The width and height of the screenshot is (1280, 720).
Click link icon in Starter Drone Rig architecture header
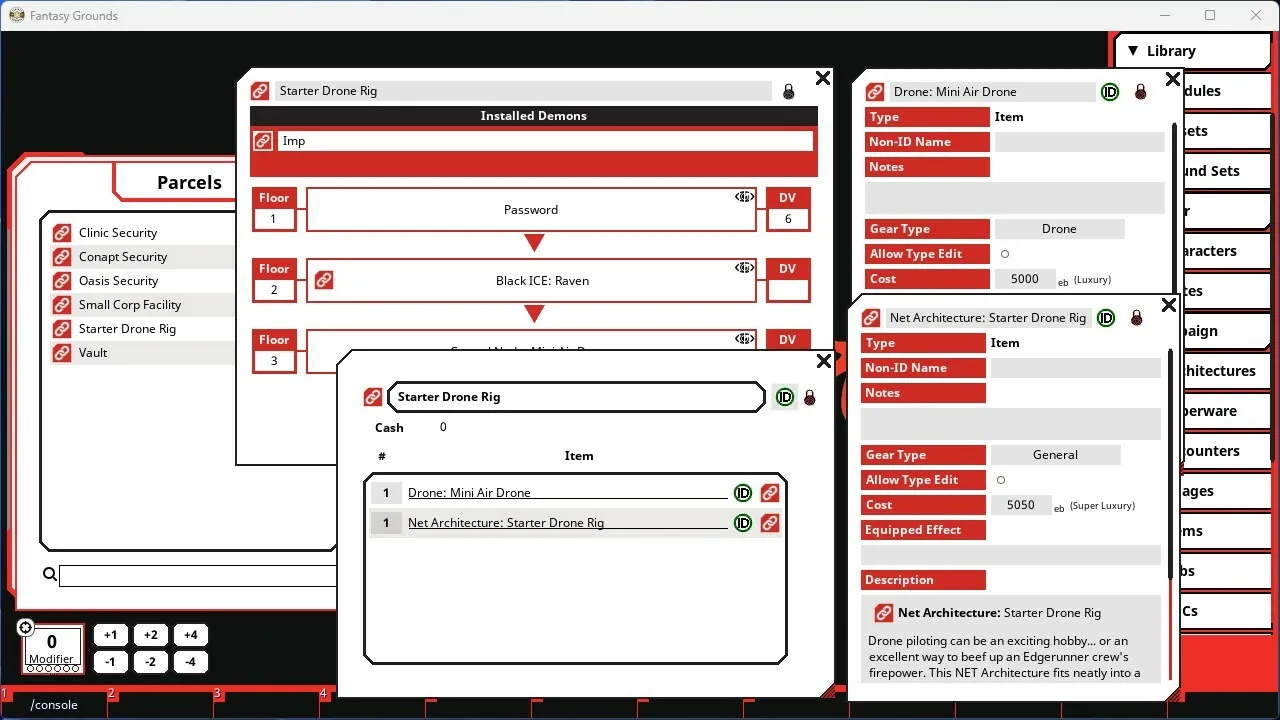coord(260,91)
